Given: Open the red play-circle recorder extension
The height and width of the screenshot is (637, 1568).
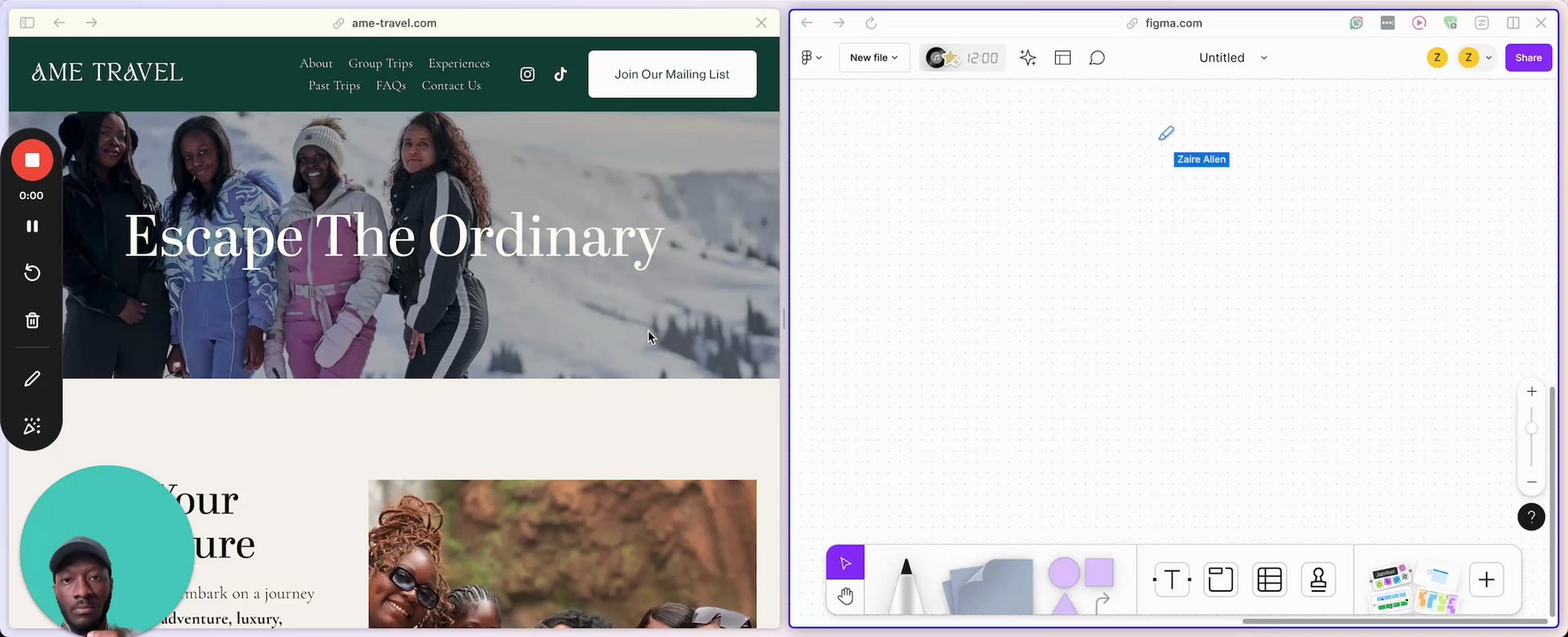Looking at the screenshot, I should pyautogui.click(x=1419, y=23).
